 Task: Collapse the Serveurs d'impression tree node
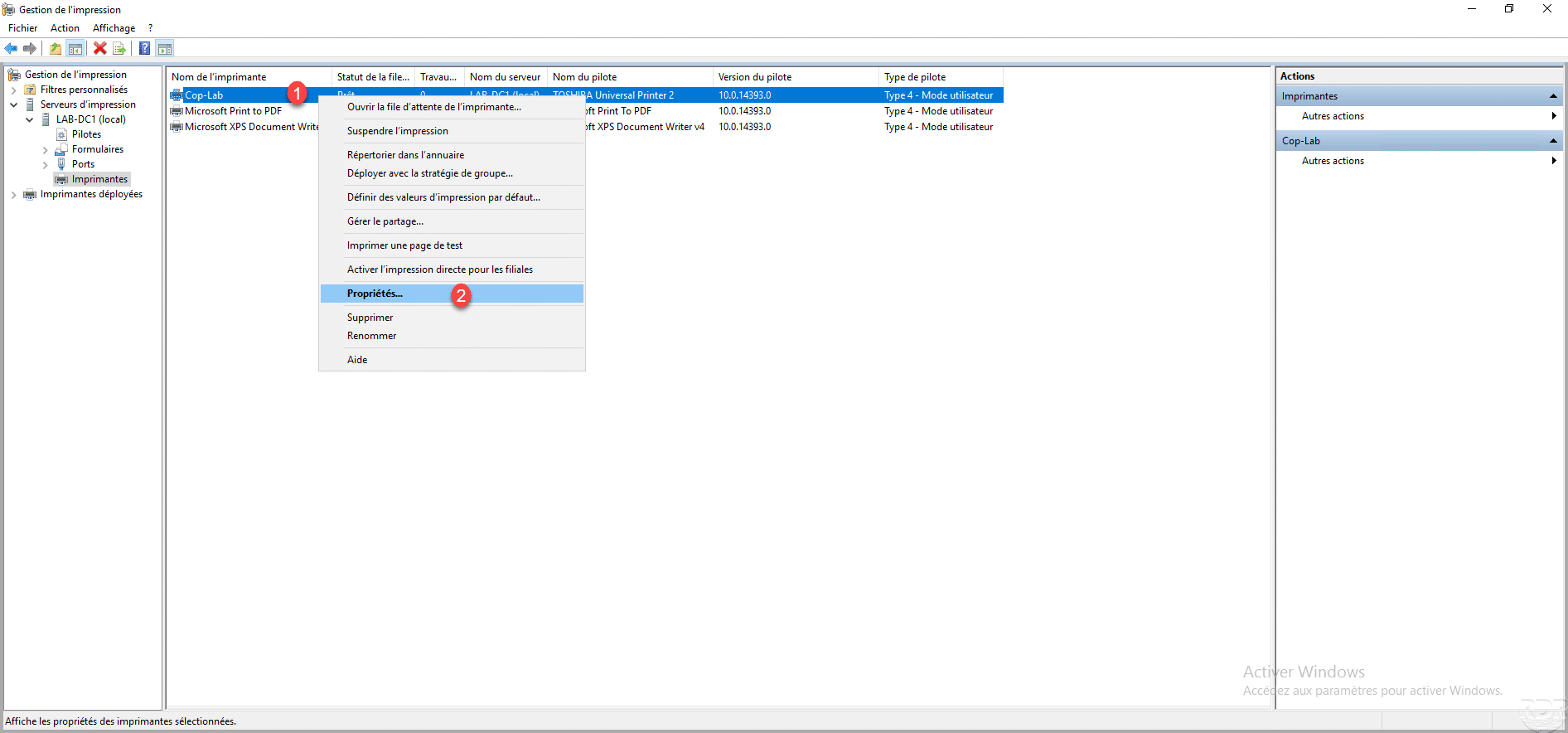tap(14, 104)
